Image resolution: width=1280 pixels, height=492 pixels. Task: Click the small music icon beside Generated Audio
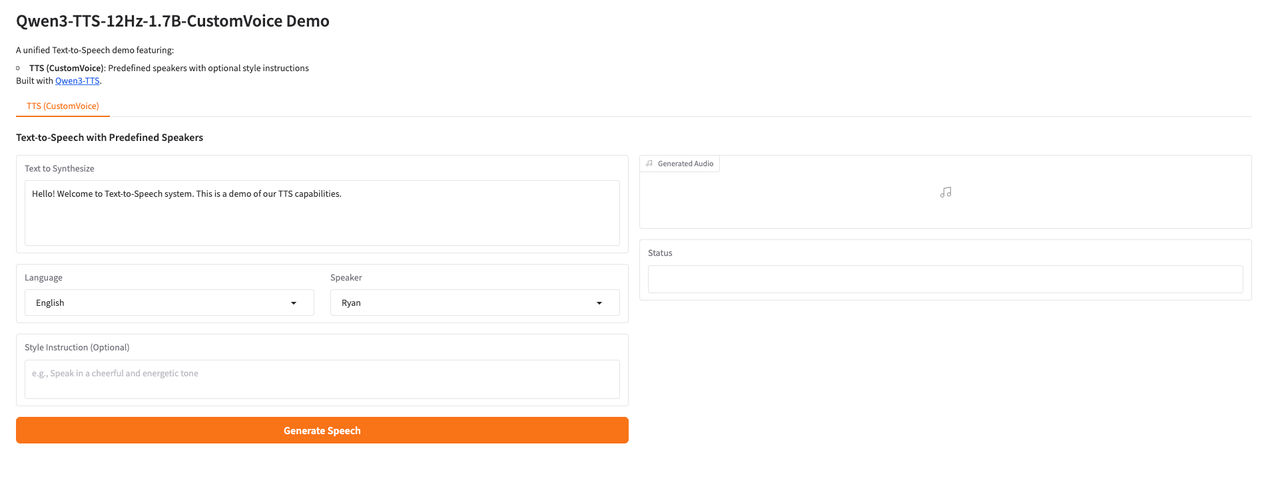[649, 163]
